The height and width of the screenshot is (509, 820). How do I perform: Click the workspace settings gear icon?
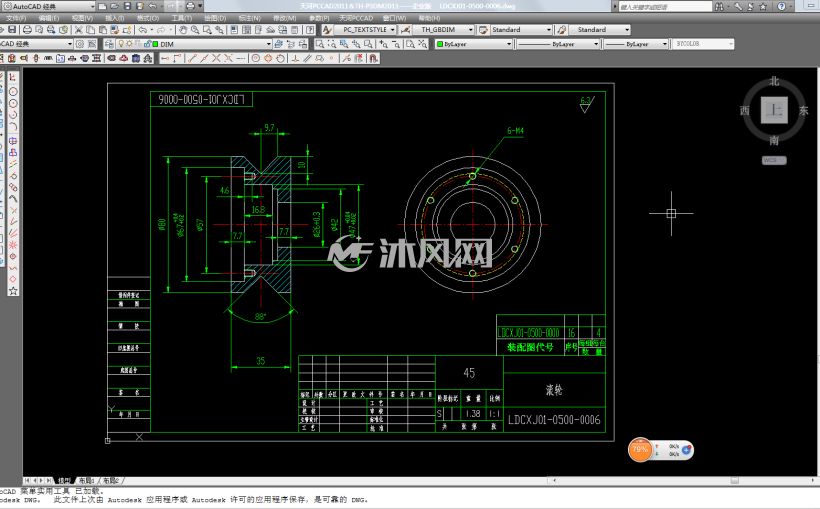click(x=79, y=44)
